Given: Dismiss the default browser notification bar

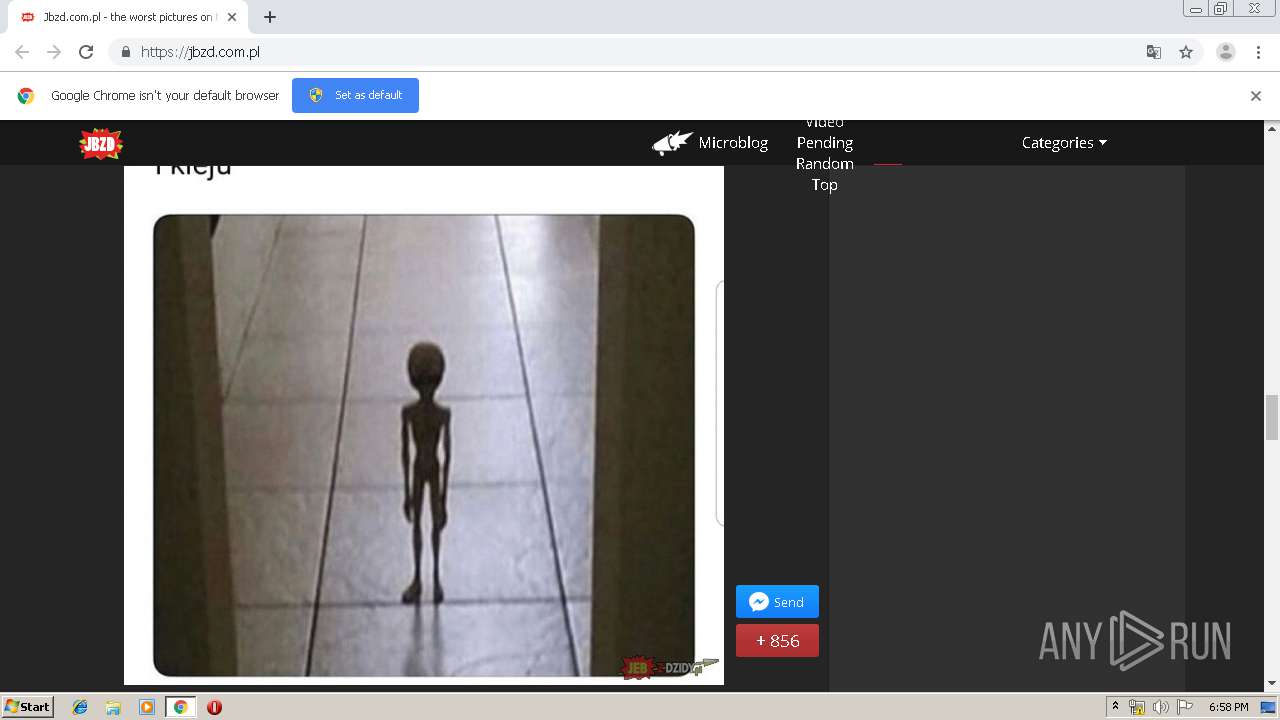Looking at the screenshot, I should [1256, 96].
